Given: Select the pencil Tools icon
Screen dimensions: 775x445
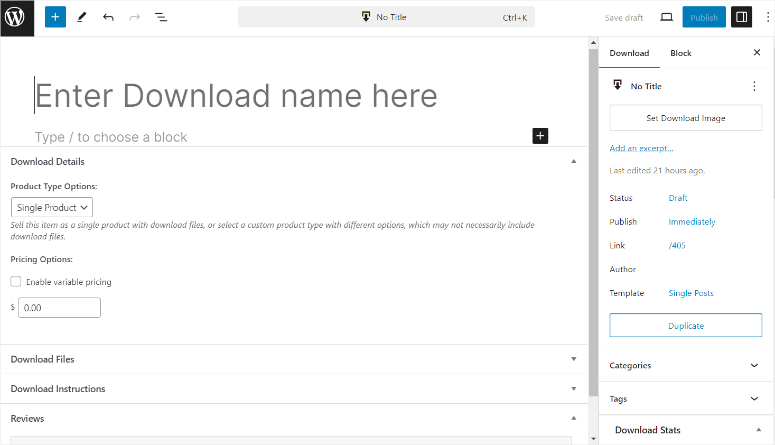Looking at the screenshot, I should [x=82, y=18].
